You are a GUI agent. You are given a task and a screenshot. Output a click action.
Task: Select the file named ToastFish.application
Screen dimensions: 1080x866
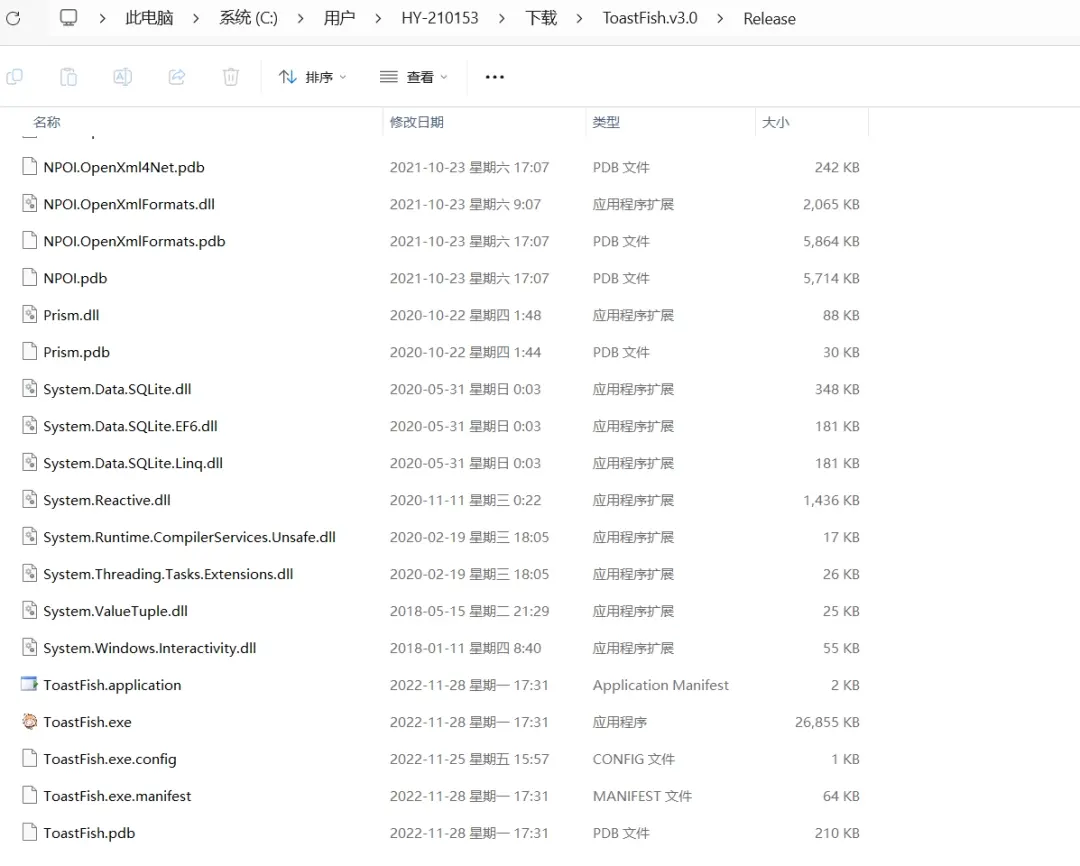[x=112, y=685]
